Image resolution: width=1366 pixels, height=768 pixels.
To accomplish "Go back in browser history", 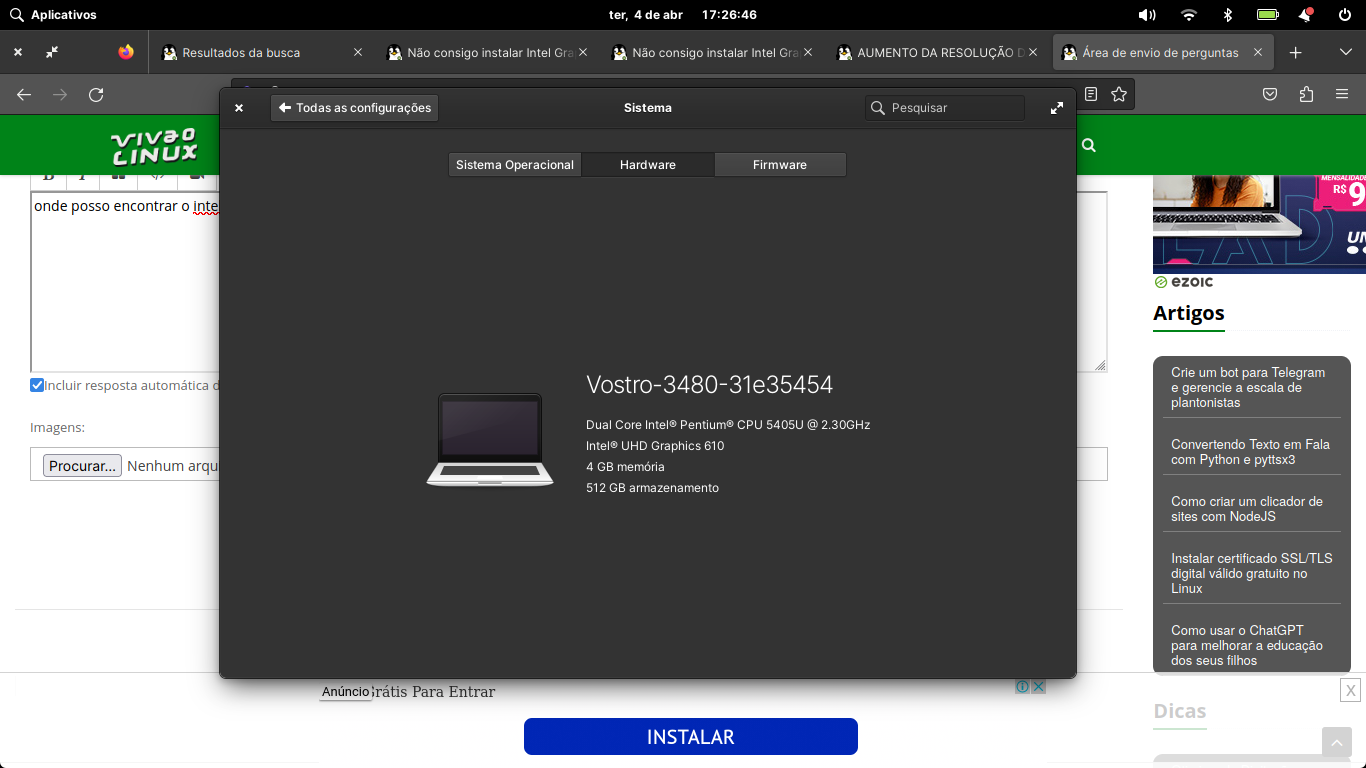I will 24,94.
